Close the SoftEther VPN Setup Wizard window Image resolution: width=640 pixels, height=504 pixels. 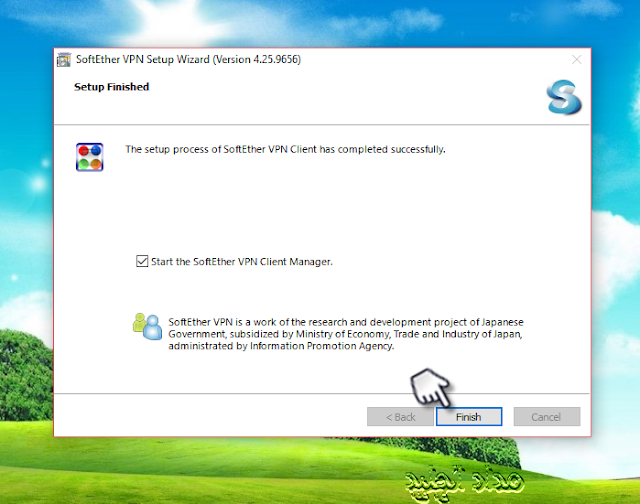(x=576, y=60)
